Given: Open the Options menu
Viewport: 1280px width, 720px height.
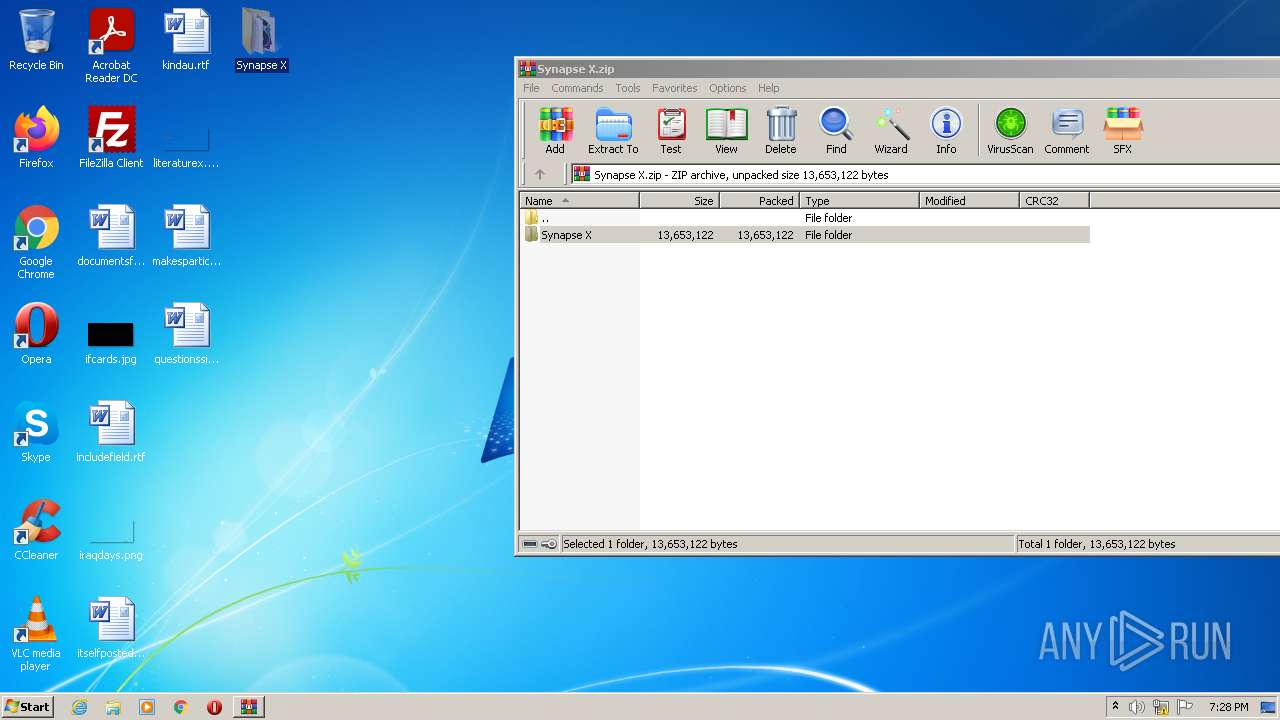Looking at the screenshot, I should pyautogui.click(x=728, y=88).
